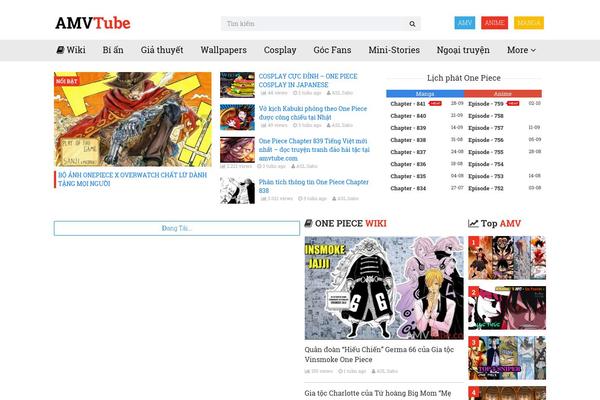
Task: Click the yellow MANGA button
Action: coord(529,23)
